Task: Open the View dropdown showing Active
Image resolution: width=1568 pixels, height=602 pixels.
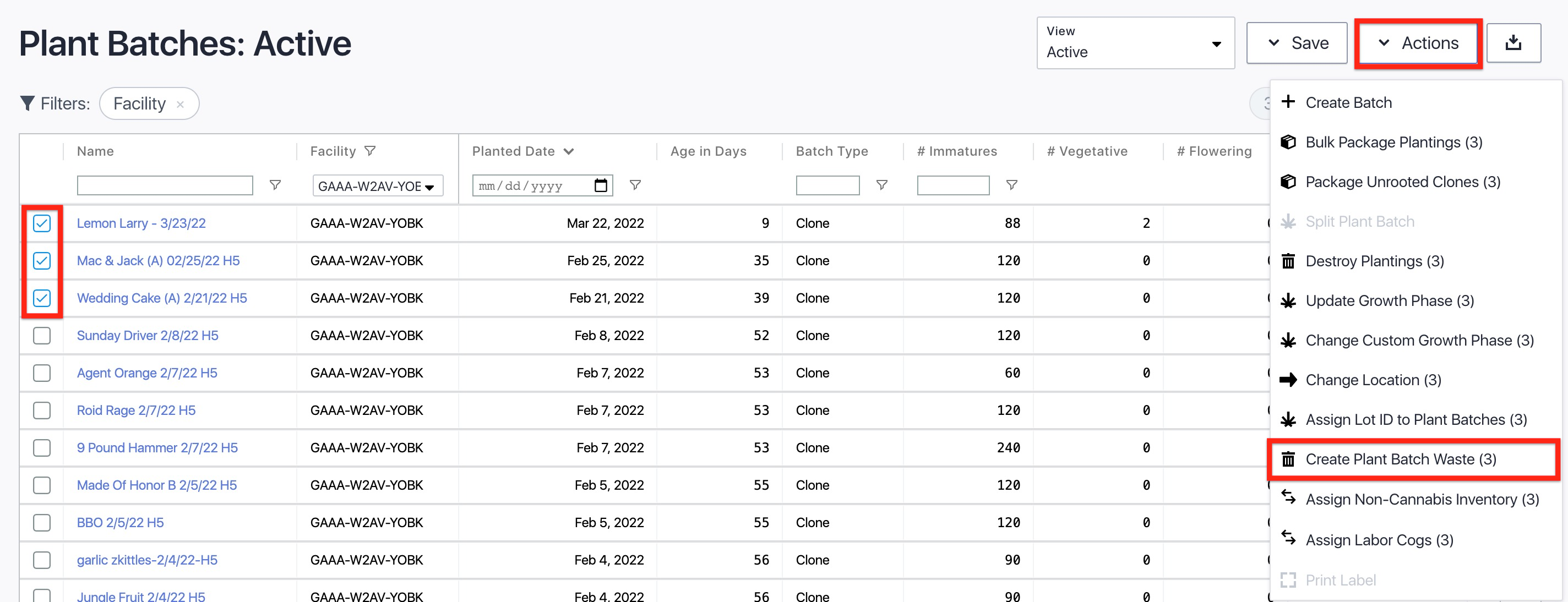Action: pyautogui.click(x=1135, y=42)
